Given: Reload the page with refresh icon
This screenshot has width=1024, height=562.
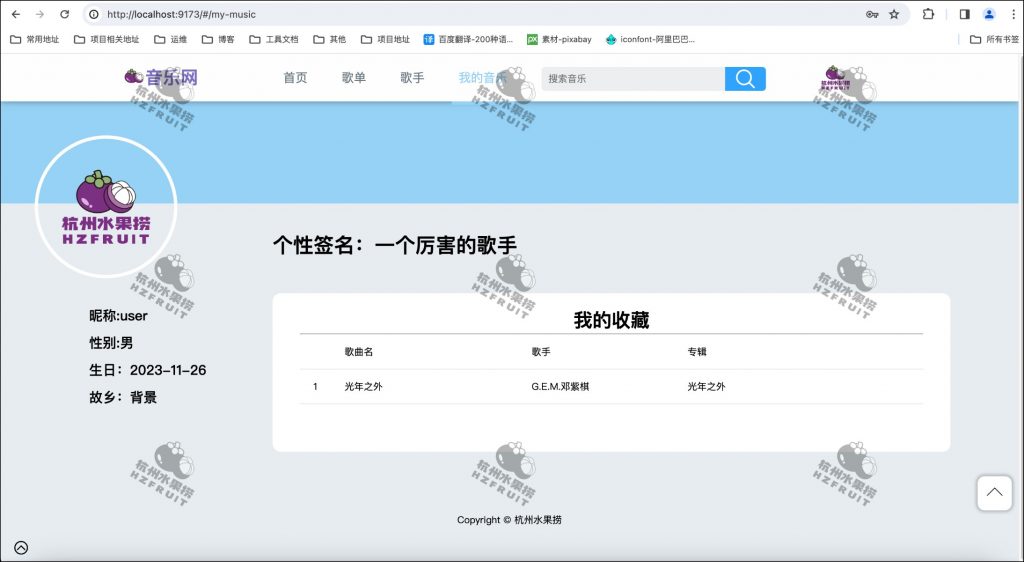Looking at the screenshot, I should [64, 14].
